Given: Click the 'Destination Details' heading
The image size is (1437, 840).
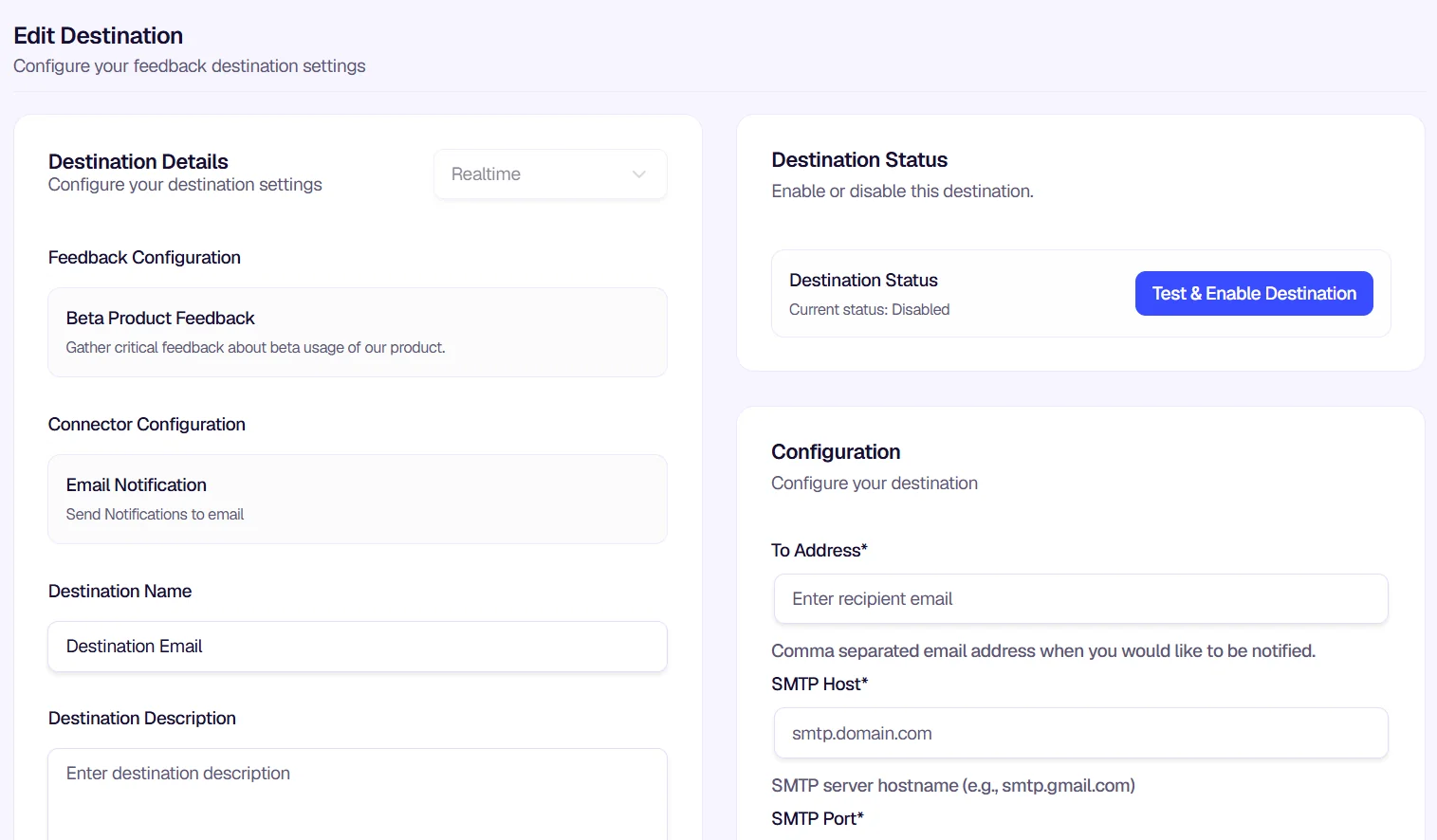Looking at the screenshot, I should click(138, 161).
